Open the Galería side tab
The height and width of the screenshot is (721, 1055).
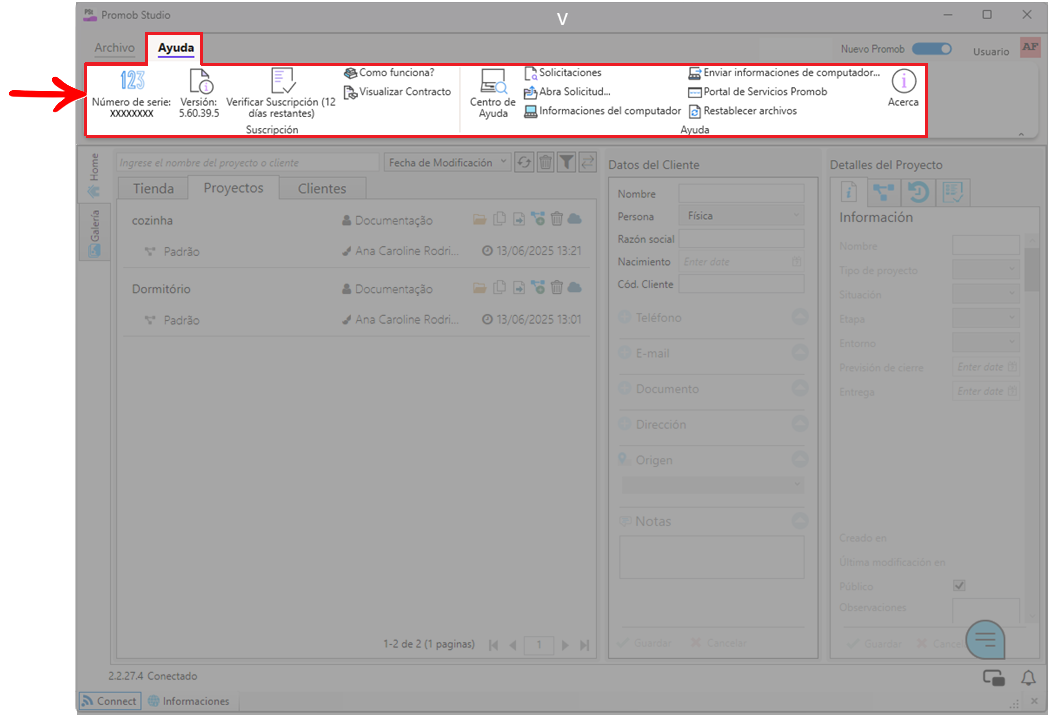coord(94,233)
